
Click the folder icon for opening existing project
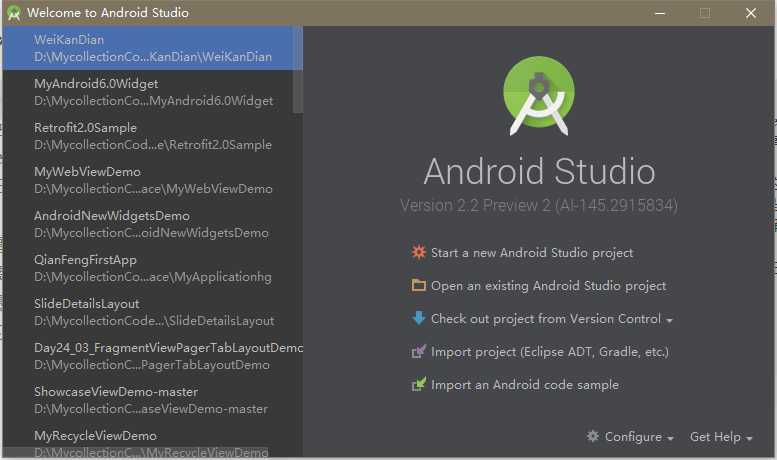pos(418,286)
